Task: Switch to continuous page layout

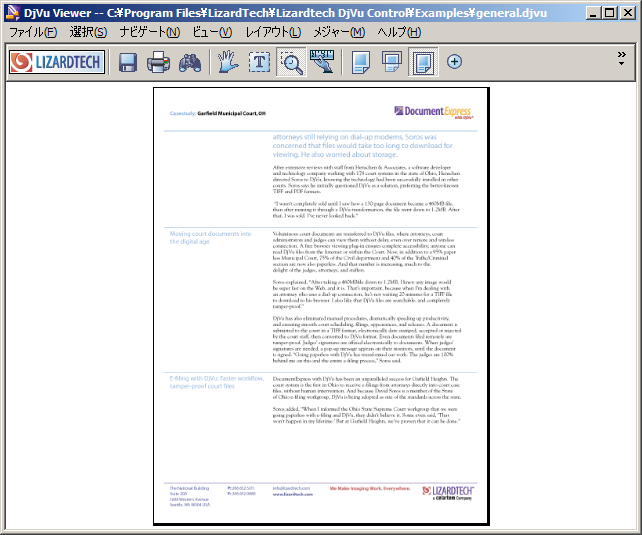Action: [x=391, y=62]
